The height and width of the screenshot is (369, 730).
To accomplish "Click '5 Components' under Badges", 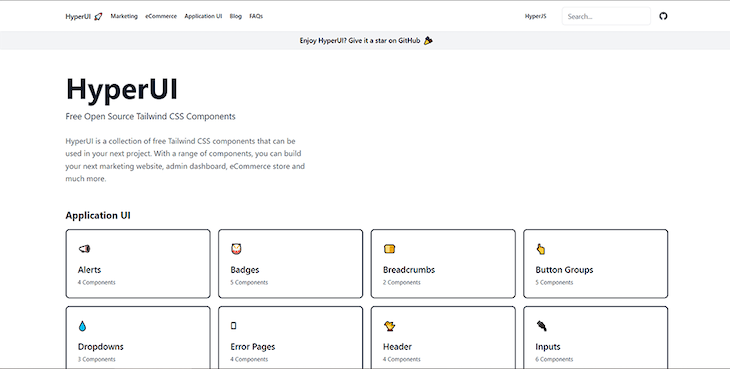I will coord(249,282).
